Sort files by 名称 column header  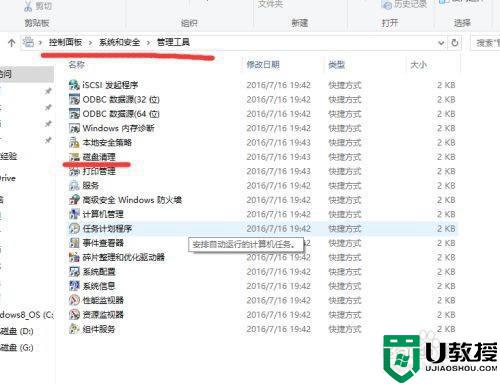click(x=77, y=65)
